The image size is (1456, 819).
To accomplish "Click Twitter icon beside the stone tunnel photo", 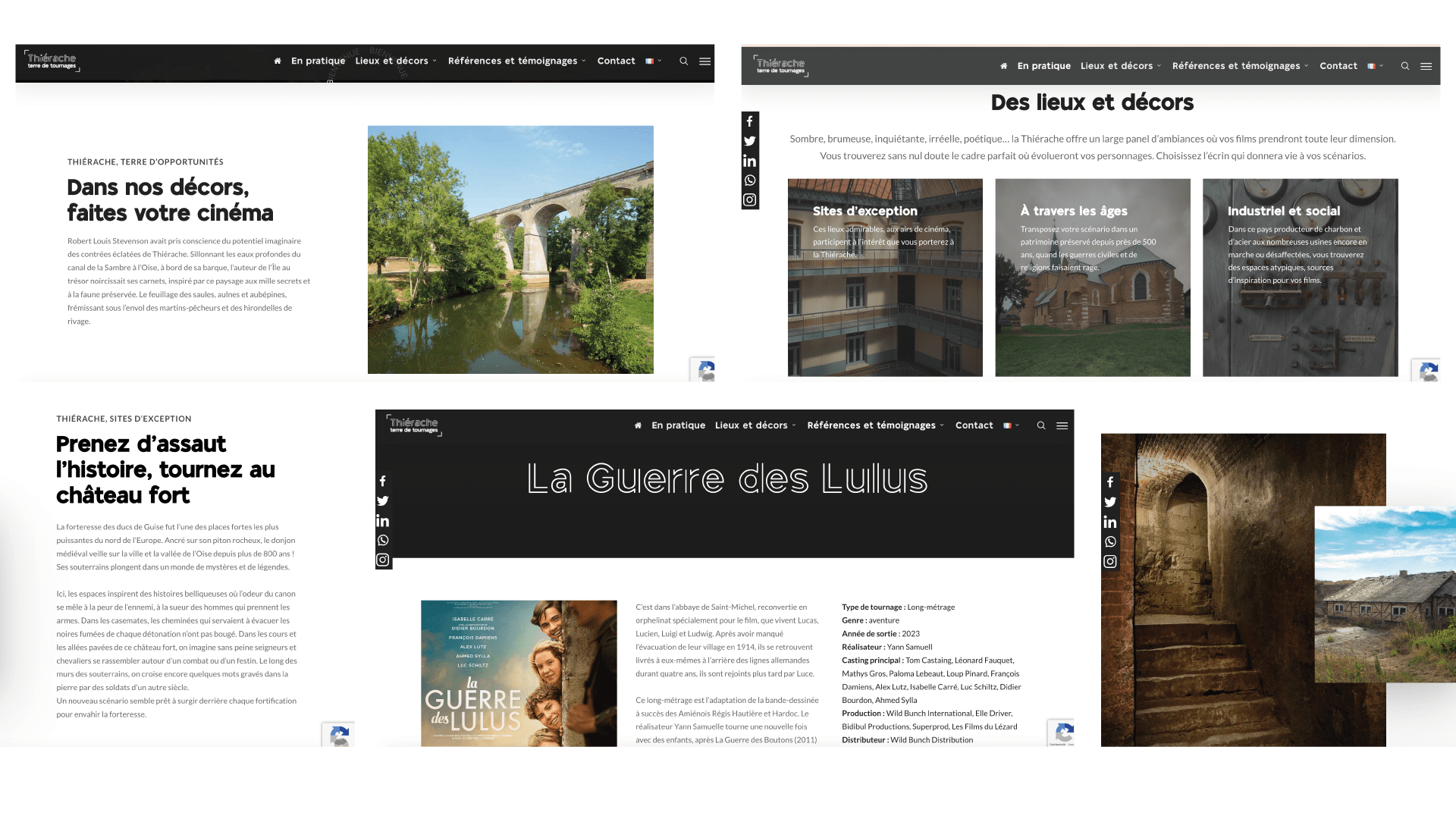I will tap(1110, 502).
